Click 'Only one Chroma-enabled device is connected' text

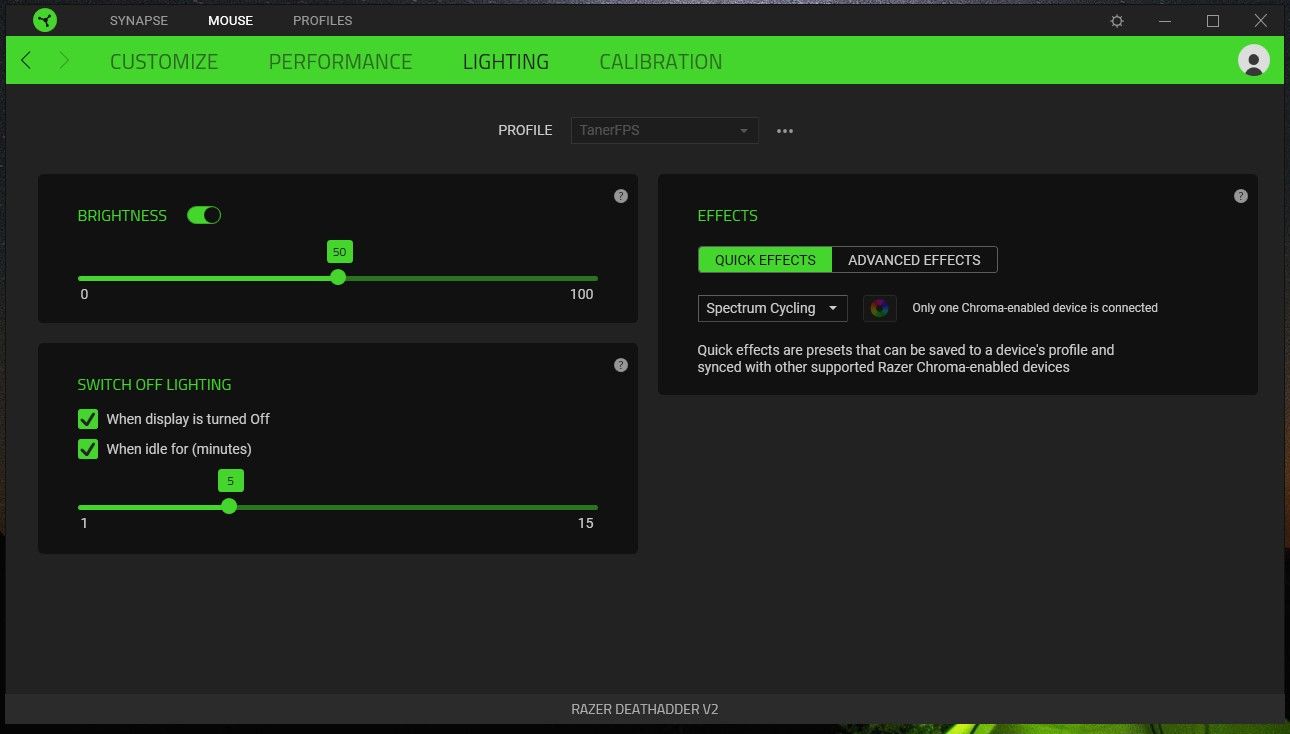pyautogui.click(x=1035, y=308)
